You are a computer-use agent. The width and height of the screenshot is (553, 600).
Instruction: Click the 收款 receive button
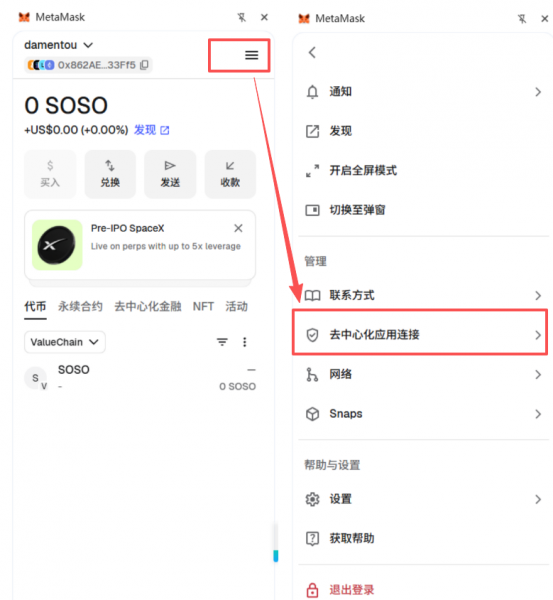click(x=230, y=174)
